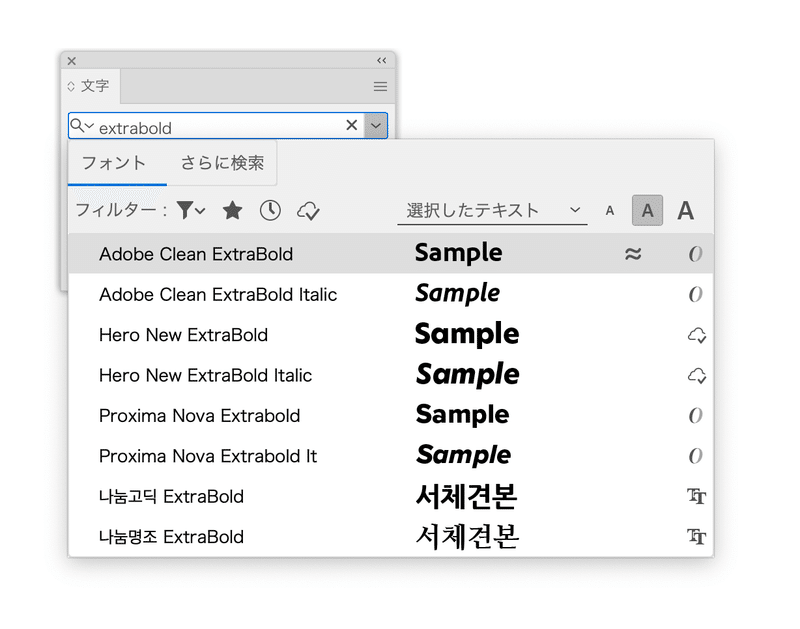
Task: Click TrueType icon on 나눔고딕 ExtraBold row
Action: (696, 496)
